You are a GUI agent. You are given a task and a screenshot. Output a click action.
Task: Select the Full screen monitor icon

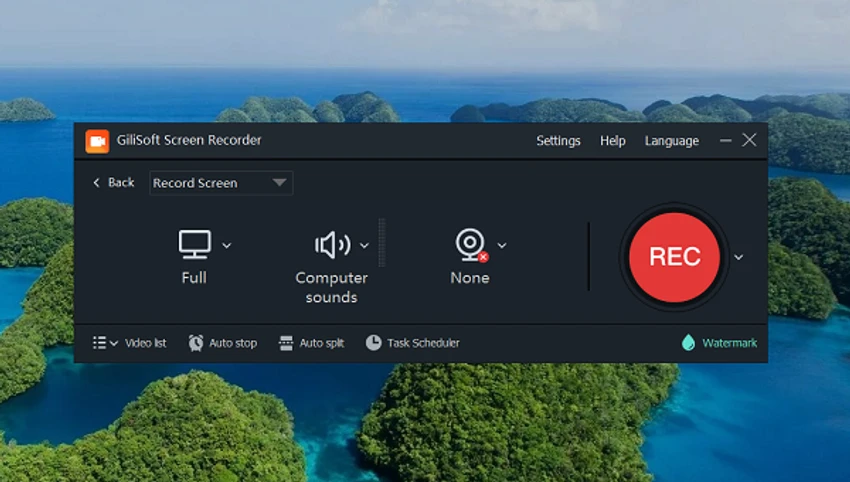[x=195, y=245]
